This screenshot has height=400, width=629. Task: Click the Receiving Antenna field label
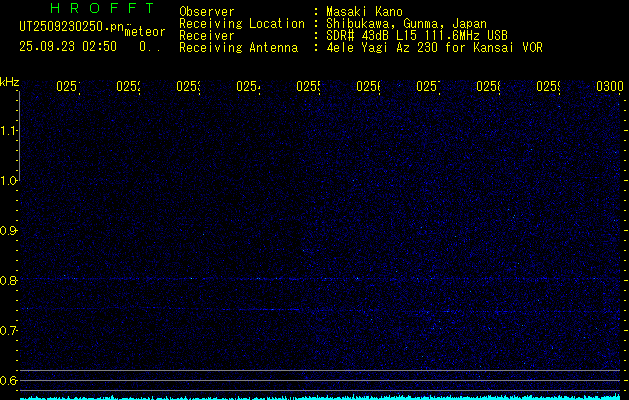pyautogui.click(x=238, y=48)
